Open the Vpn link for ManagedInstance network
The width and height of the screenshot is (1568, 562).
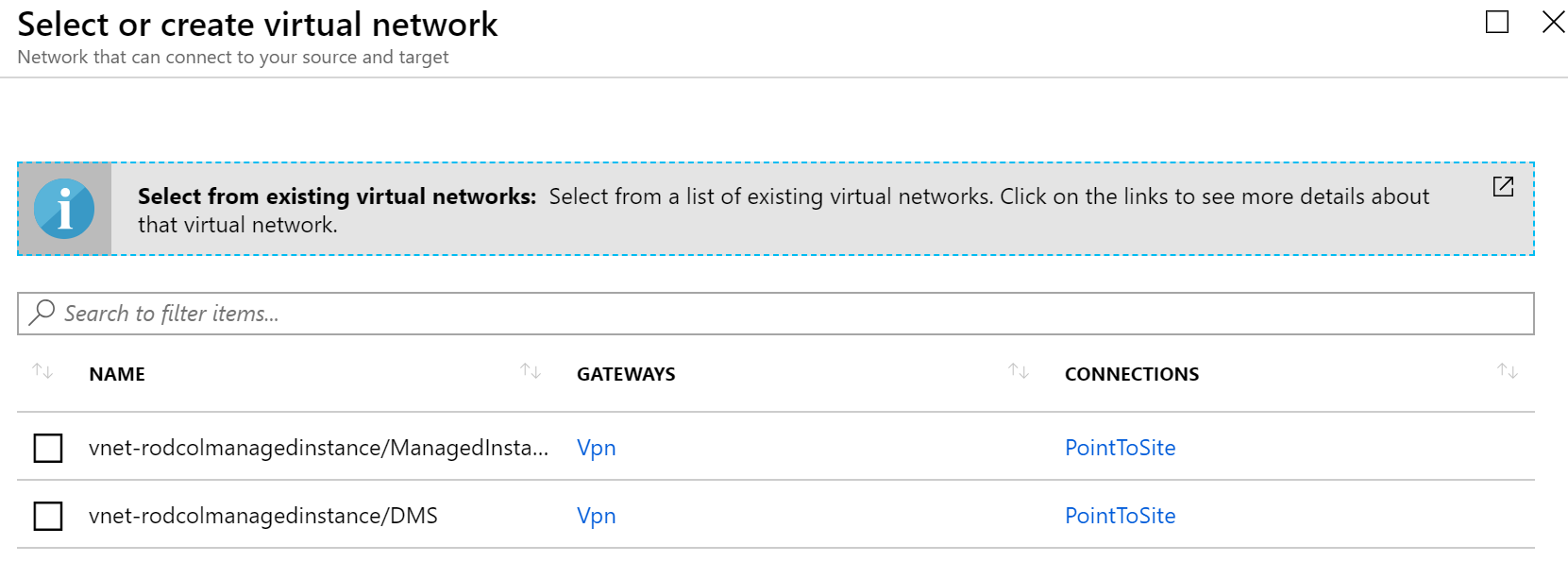point(596,448)
